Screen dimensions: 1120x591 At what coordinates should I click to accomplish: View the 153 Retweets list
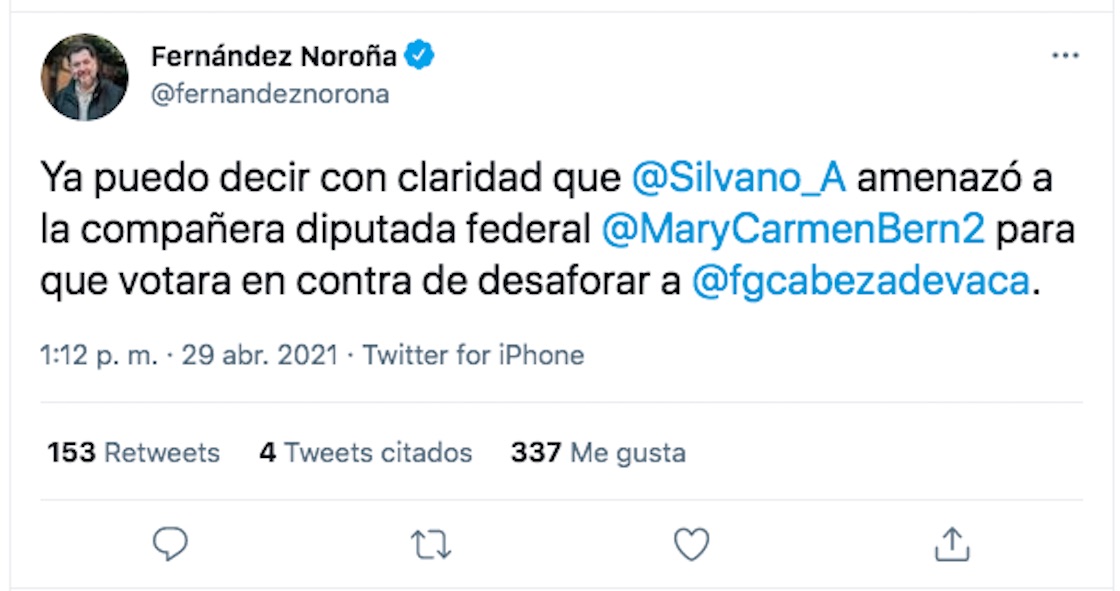133,452
